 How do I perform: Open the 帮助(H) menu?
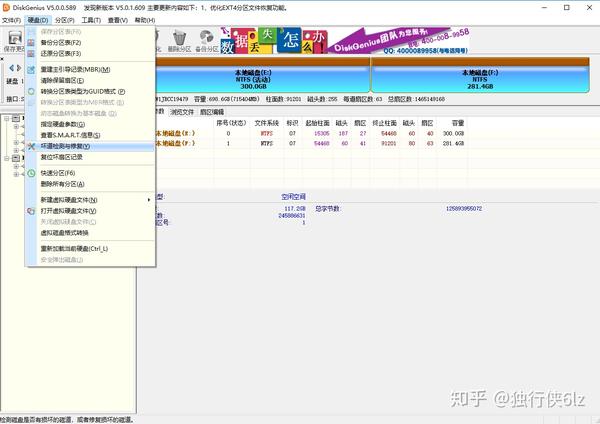[145, 20]
